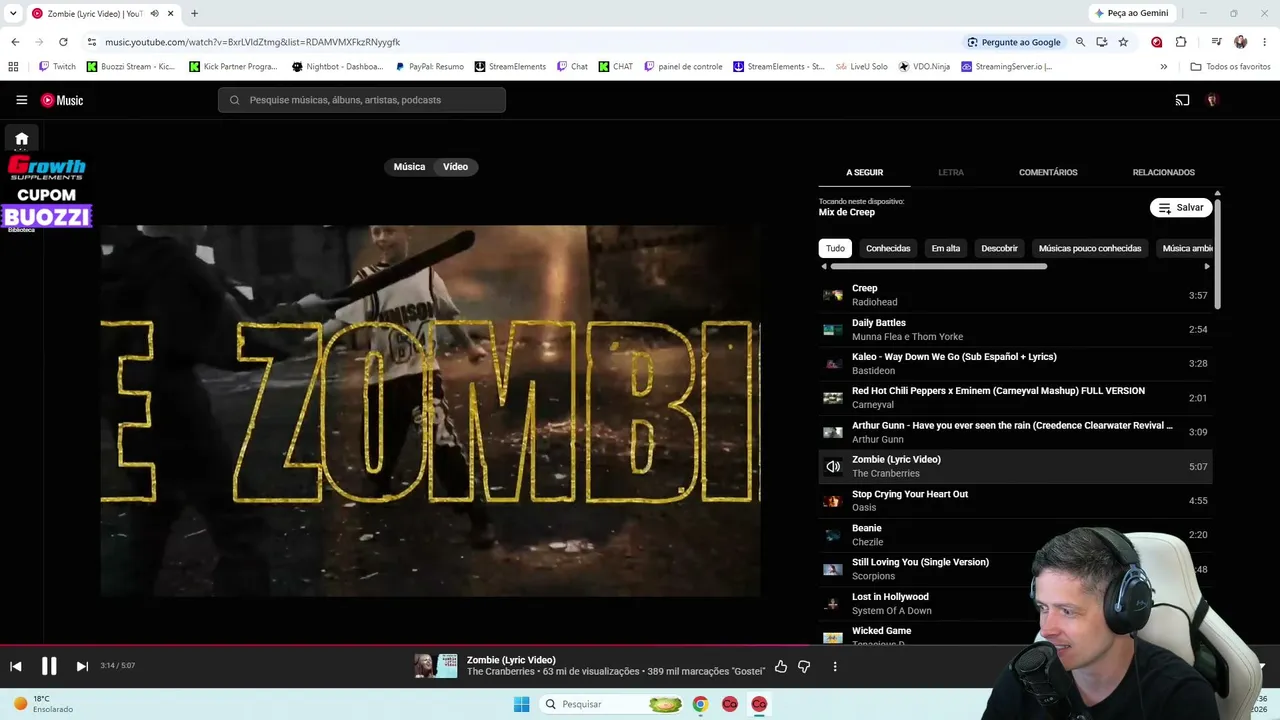Show more bookmarks with the chevron
This screenshot has height=720, width=1280.
click(1163, 67)
